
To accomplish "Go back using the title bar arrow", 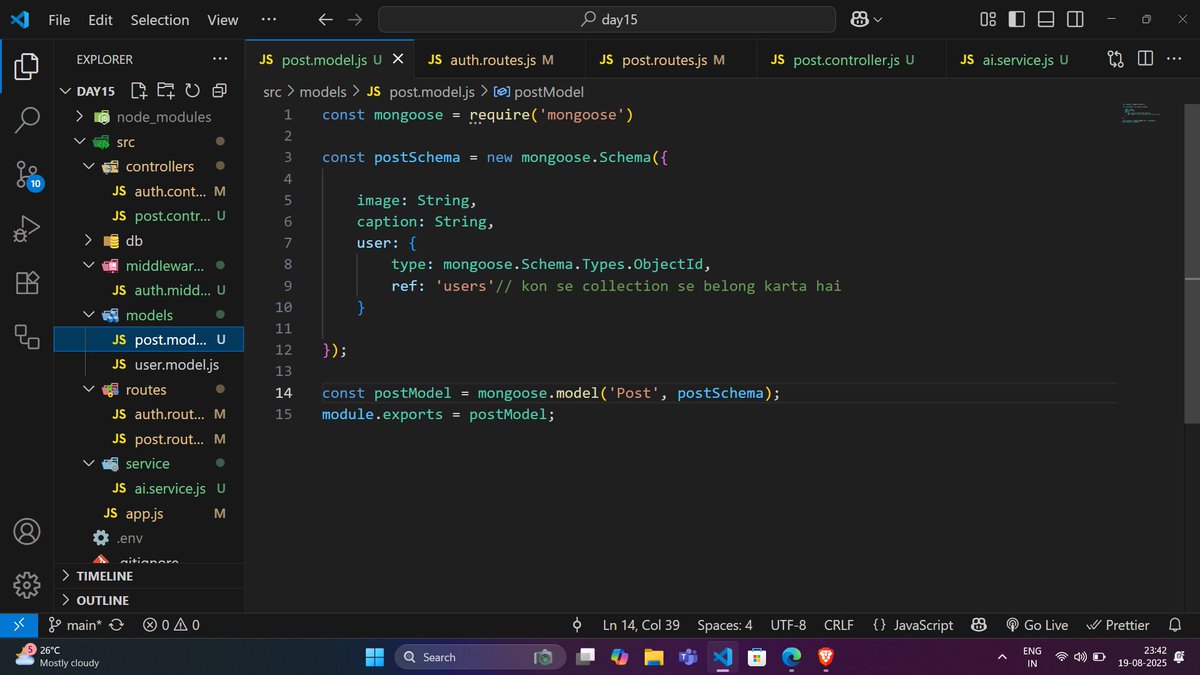I will pos(324,19).
